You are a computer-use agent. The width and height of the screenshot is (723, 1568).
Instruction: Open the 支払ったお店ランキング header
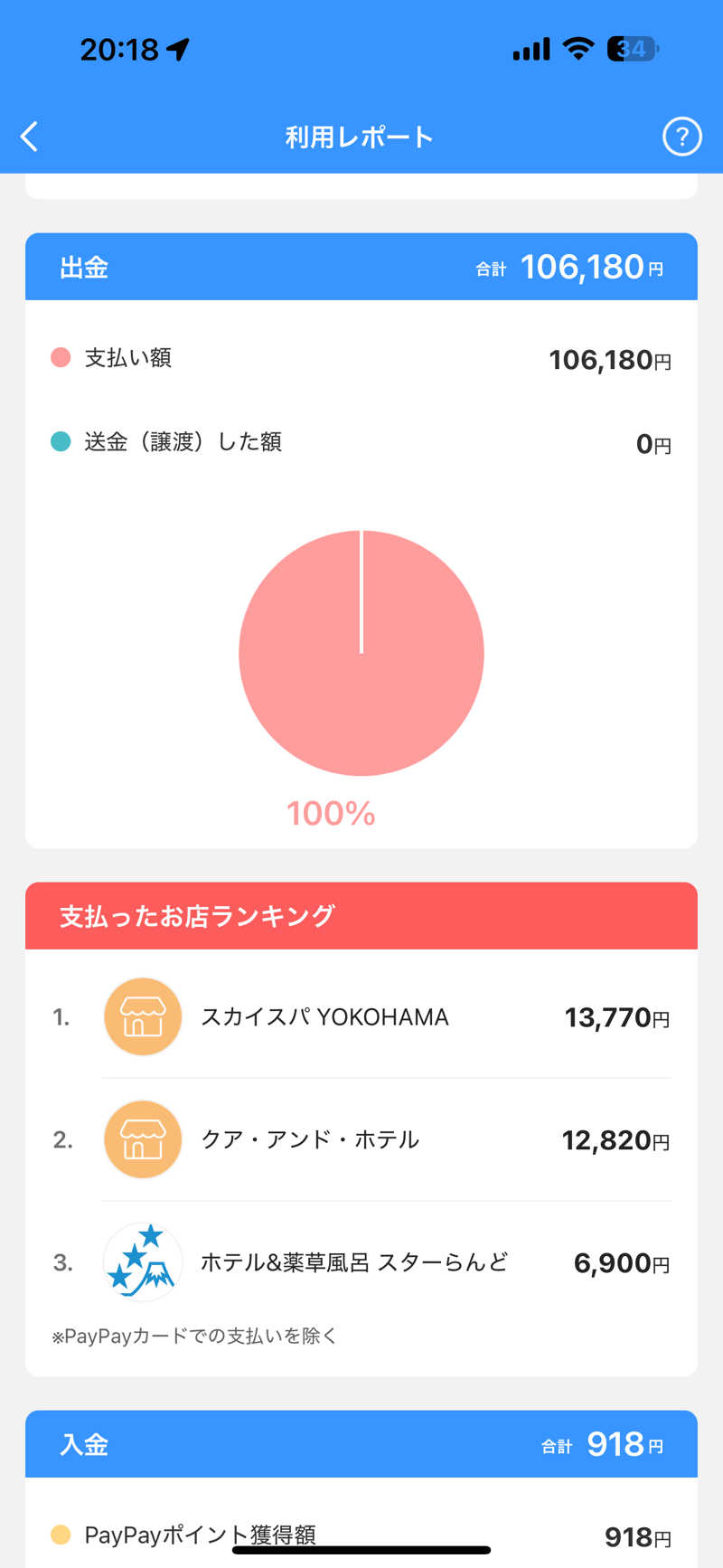361,916
